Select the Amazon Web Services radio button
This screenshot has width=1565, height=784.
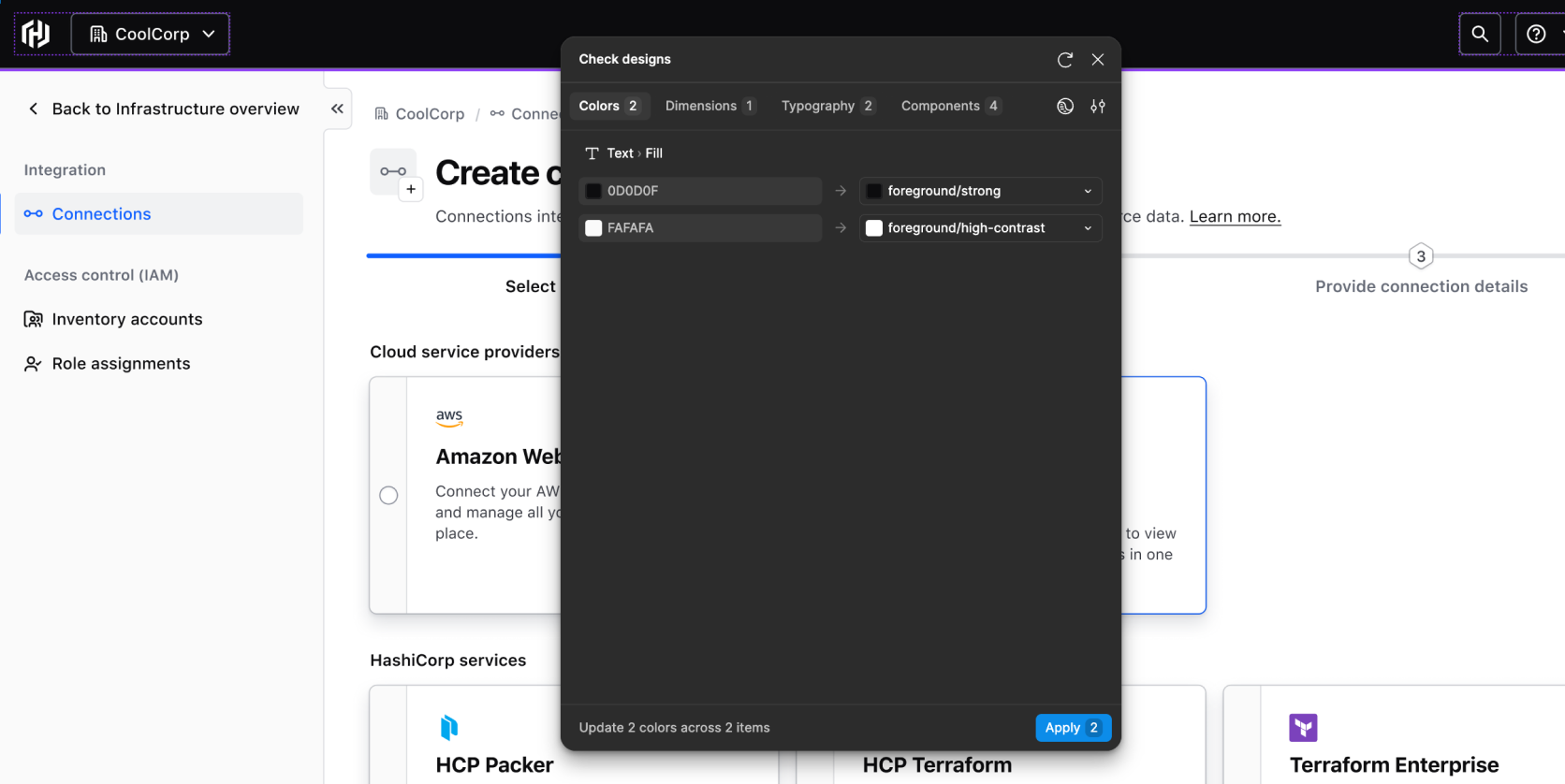point(388,495)
